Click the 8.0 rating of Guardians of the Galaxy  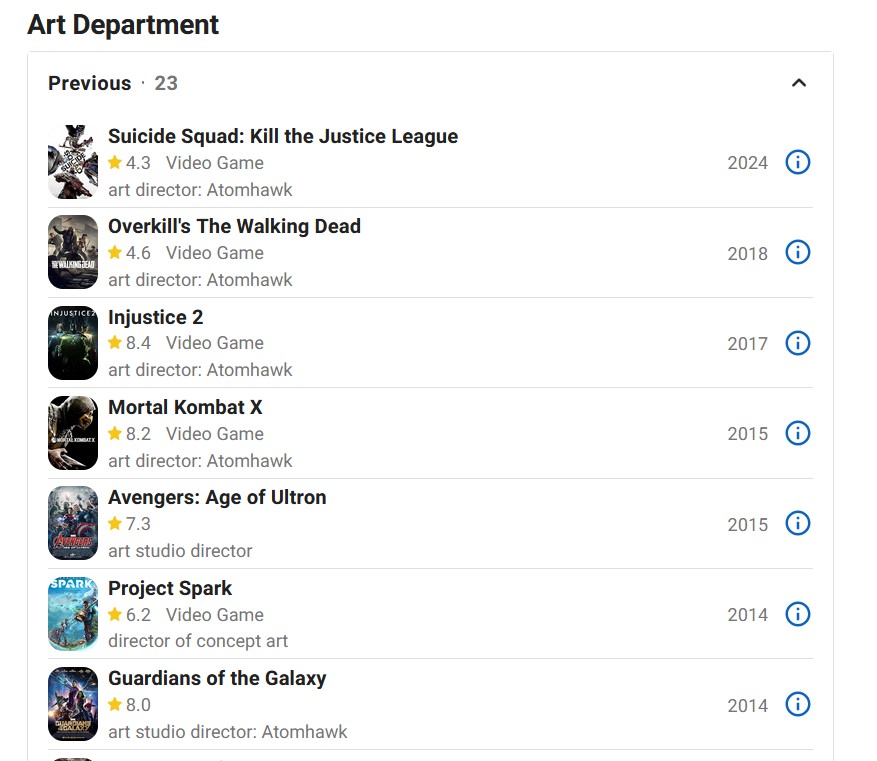pyautogui.click(x=129, y=705)
